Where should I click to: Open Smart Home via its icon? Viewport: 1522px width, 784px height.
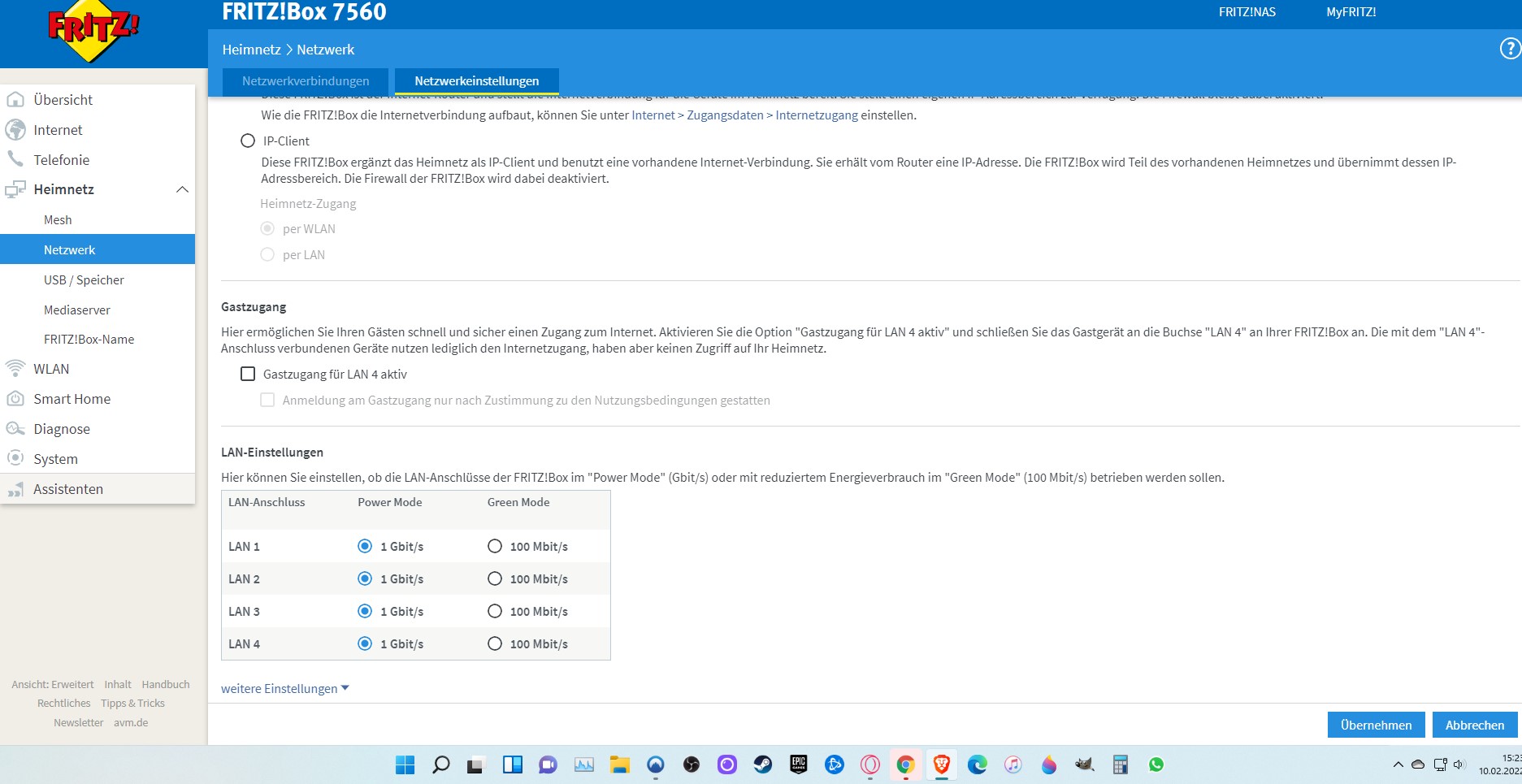(x=15, y=399)
